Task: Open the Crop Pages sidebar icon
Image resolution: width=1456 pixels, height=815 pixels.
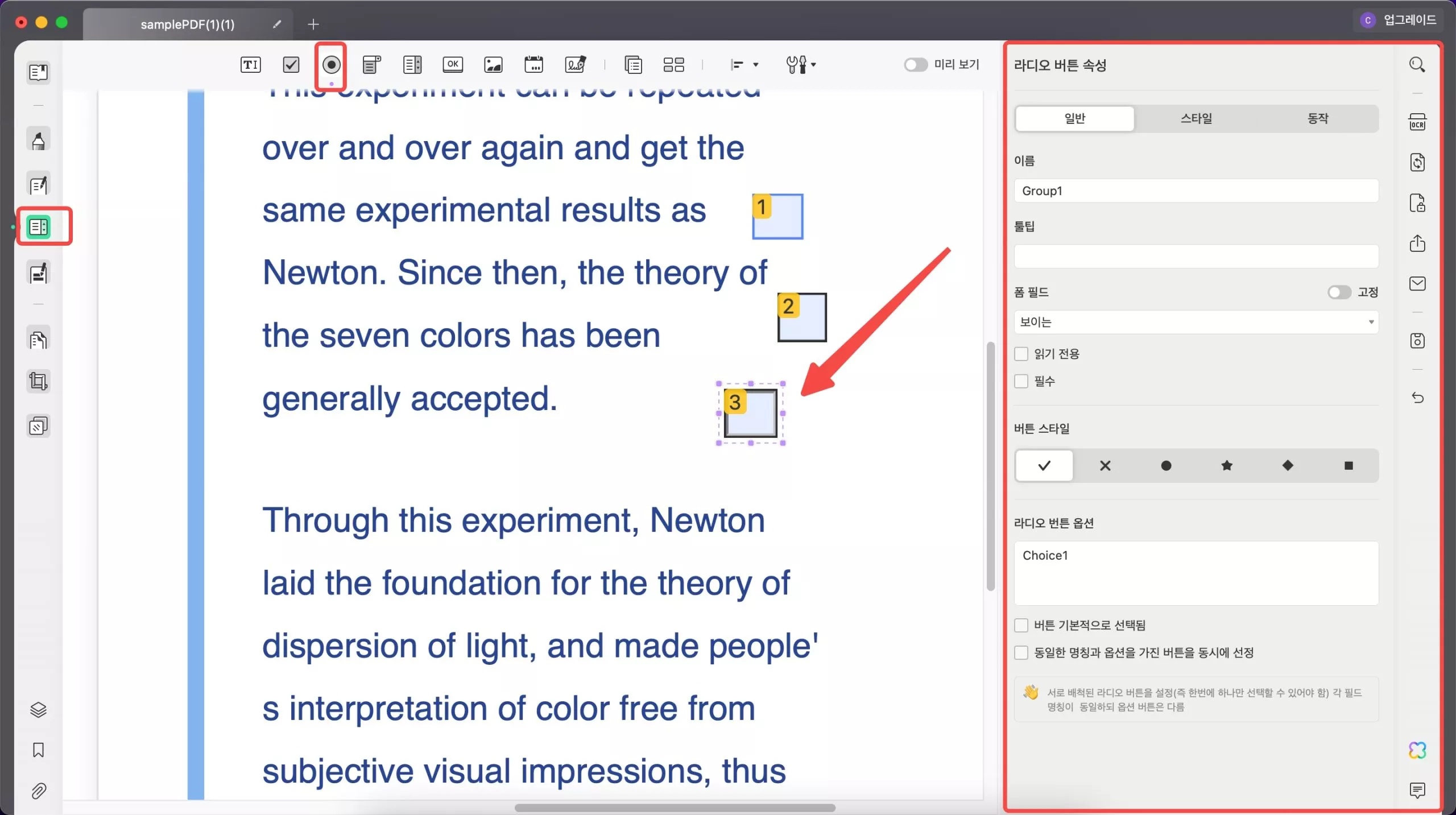Action: coord(39,381)
